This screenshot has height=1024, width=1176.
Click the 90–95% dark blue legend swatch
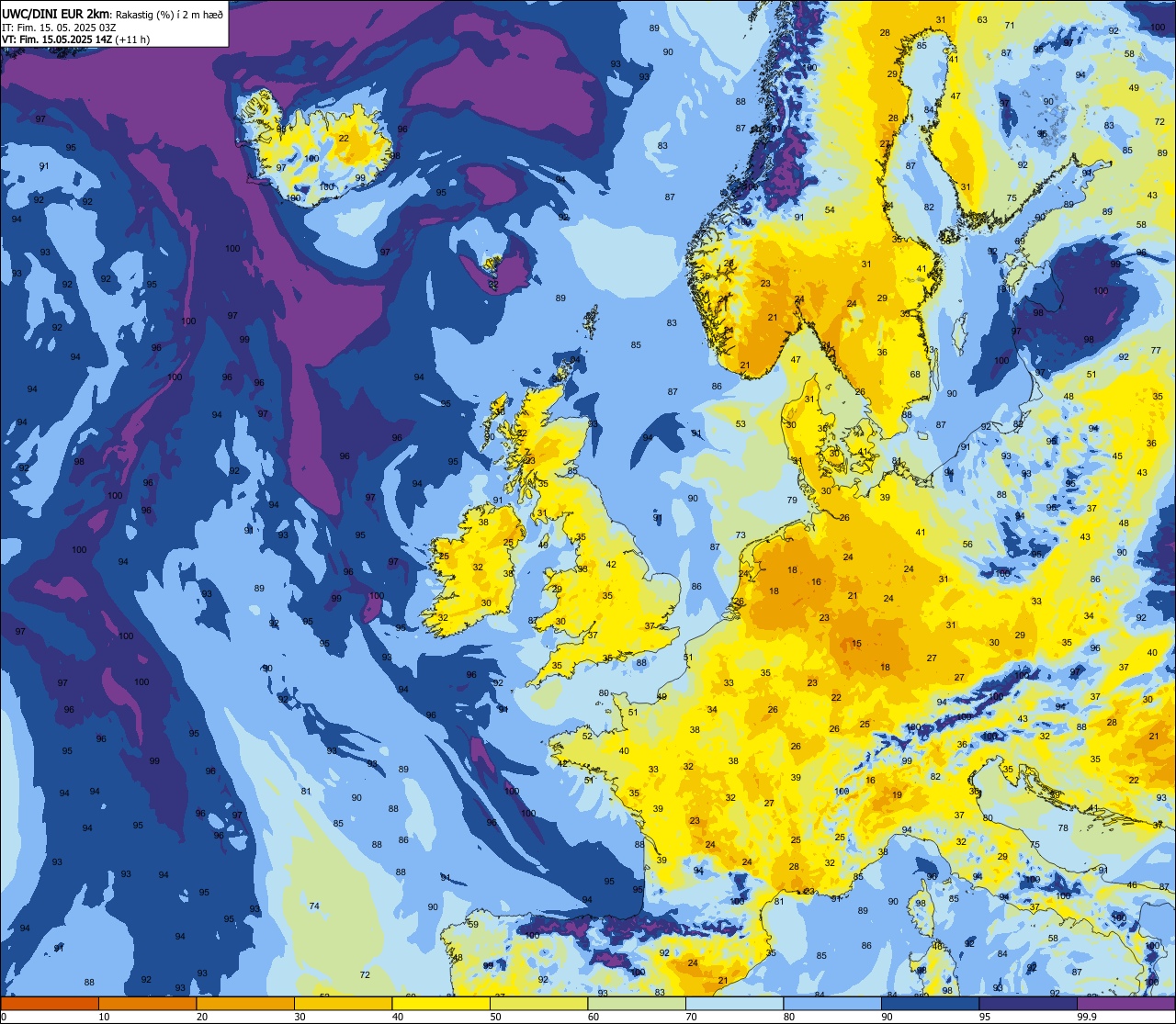point(930,1003)
